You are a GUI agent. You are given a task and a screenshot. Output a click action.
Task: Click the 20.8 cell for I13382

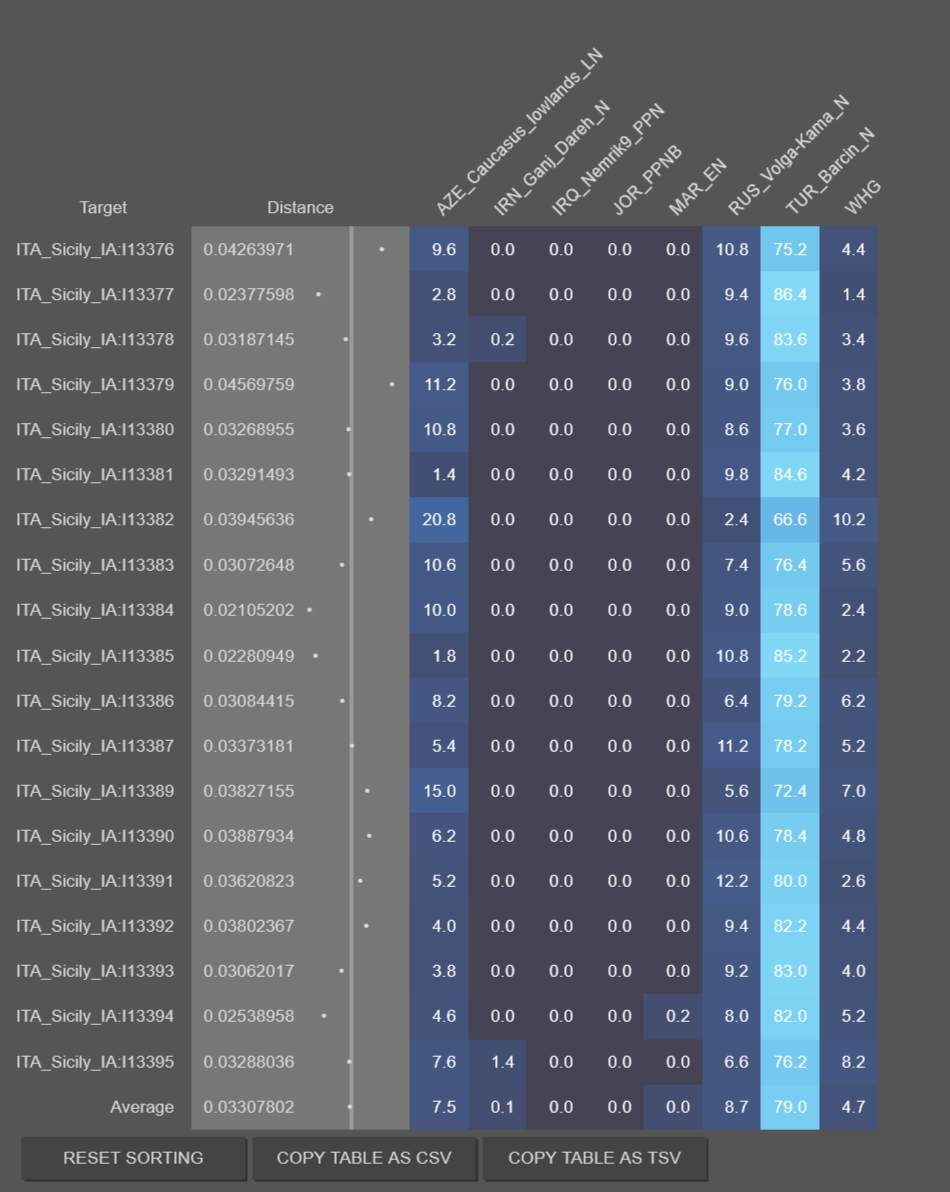click(439, 520)
